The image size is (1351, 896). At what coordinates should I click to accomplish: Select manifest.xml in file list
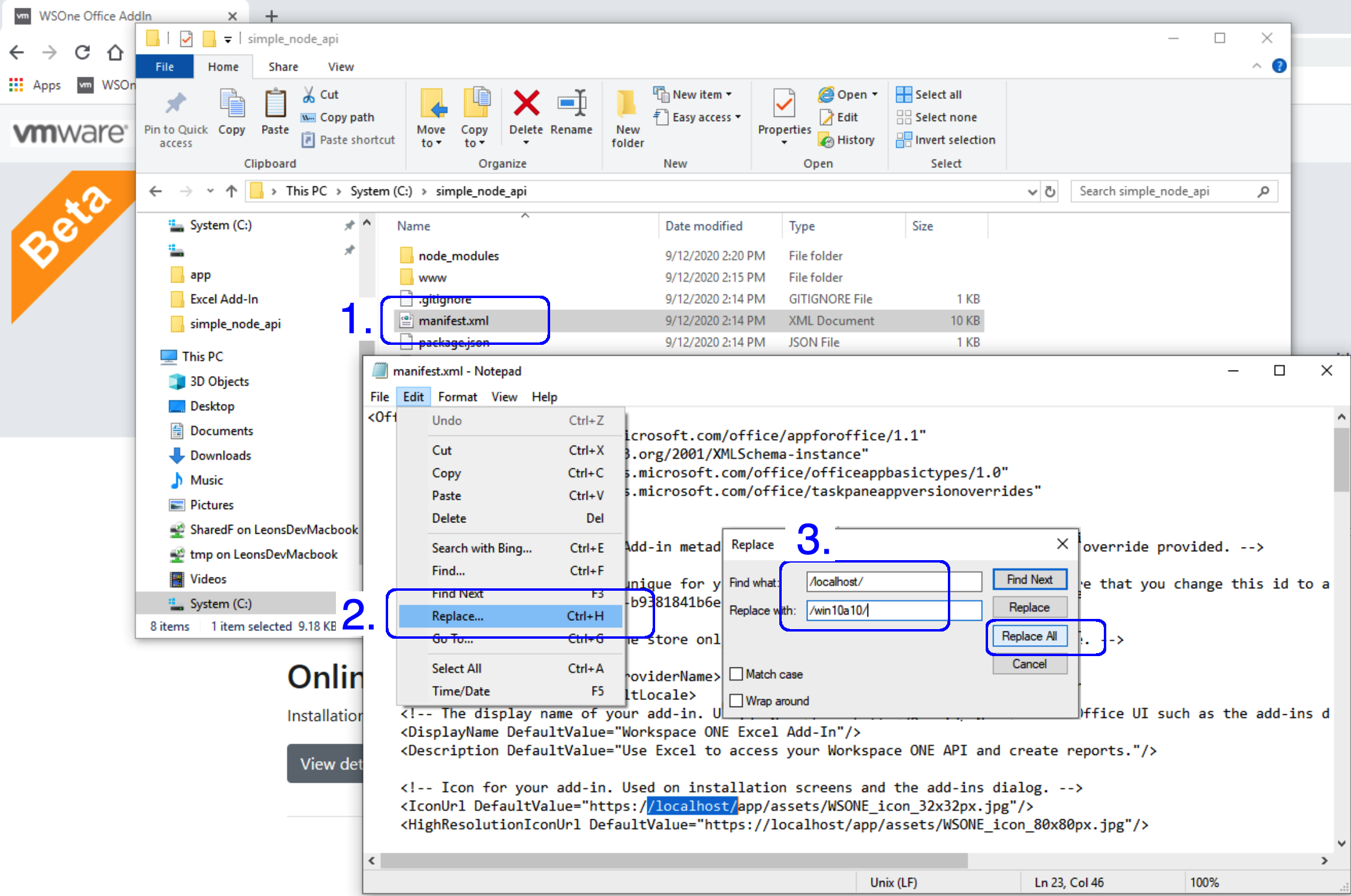point(689,321)
